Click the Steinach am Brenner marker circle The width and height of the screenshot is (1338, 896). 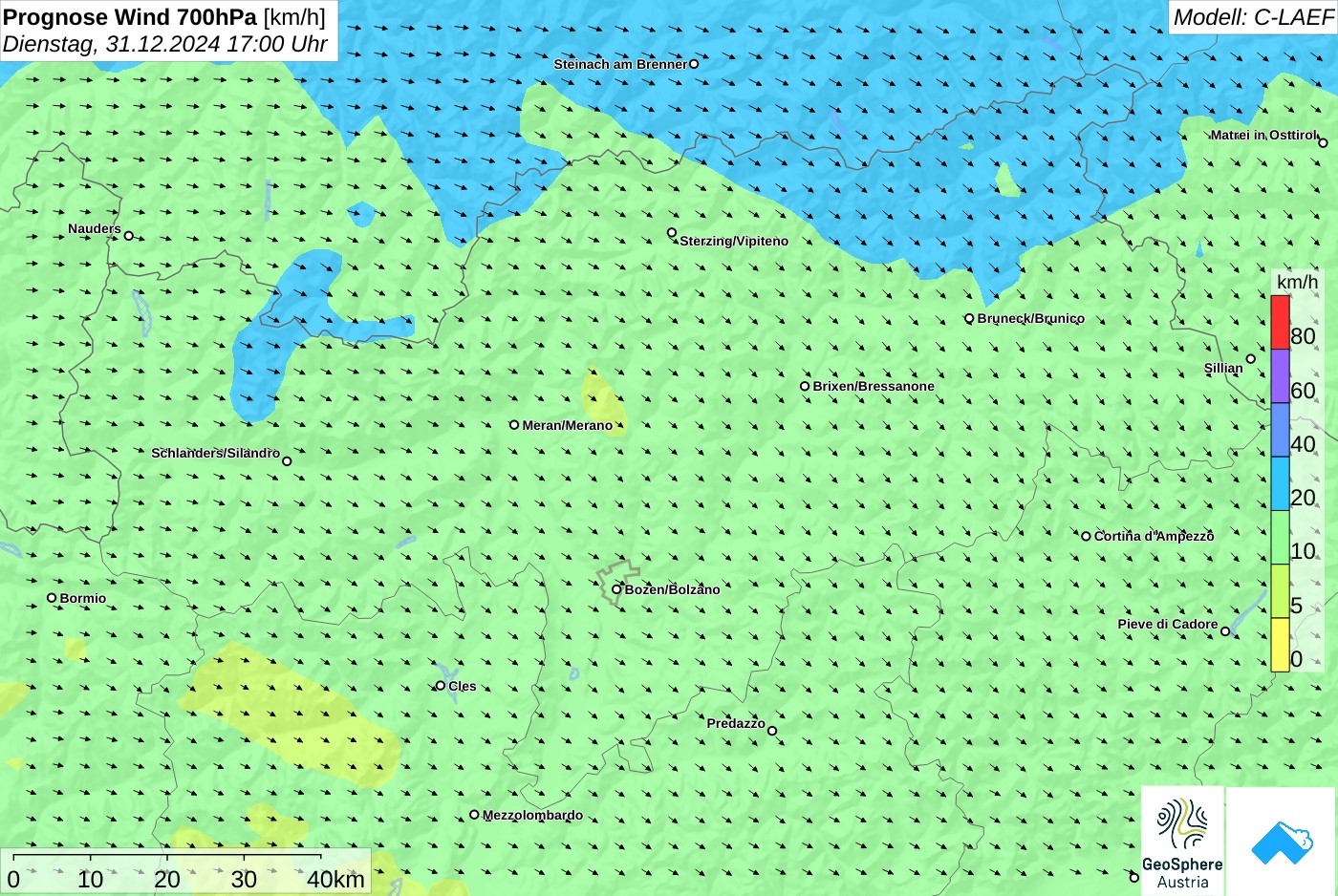coord(694,64)
